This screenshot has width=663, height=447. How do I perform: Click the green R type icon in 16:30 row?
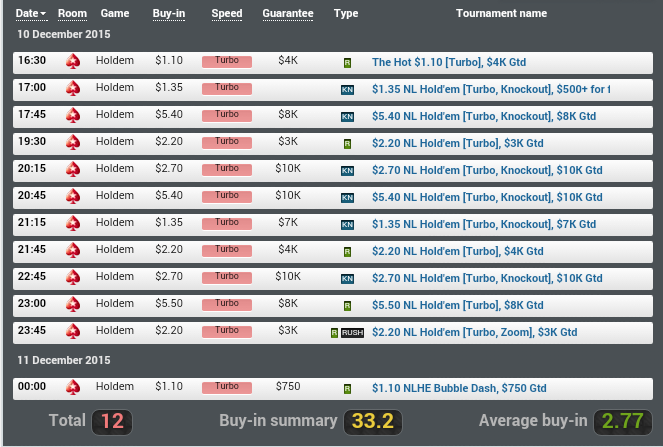coord(347,63)
